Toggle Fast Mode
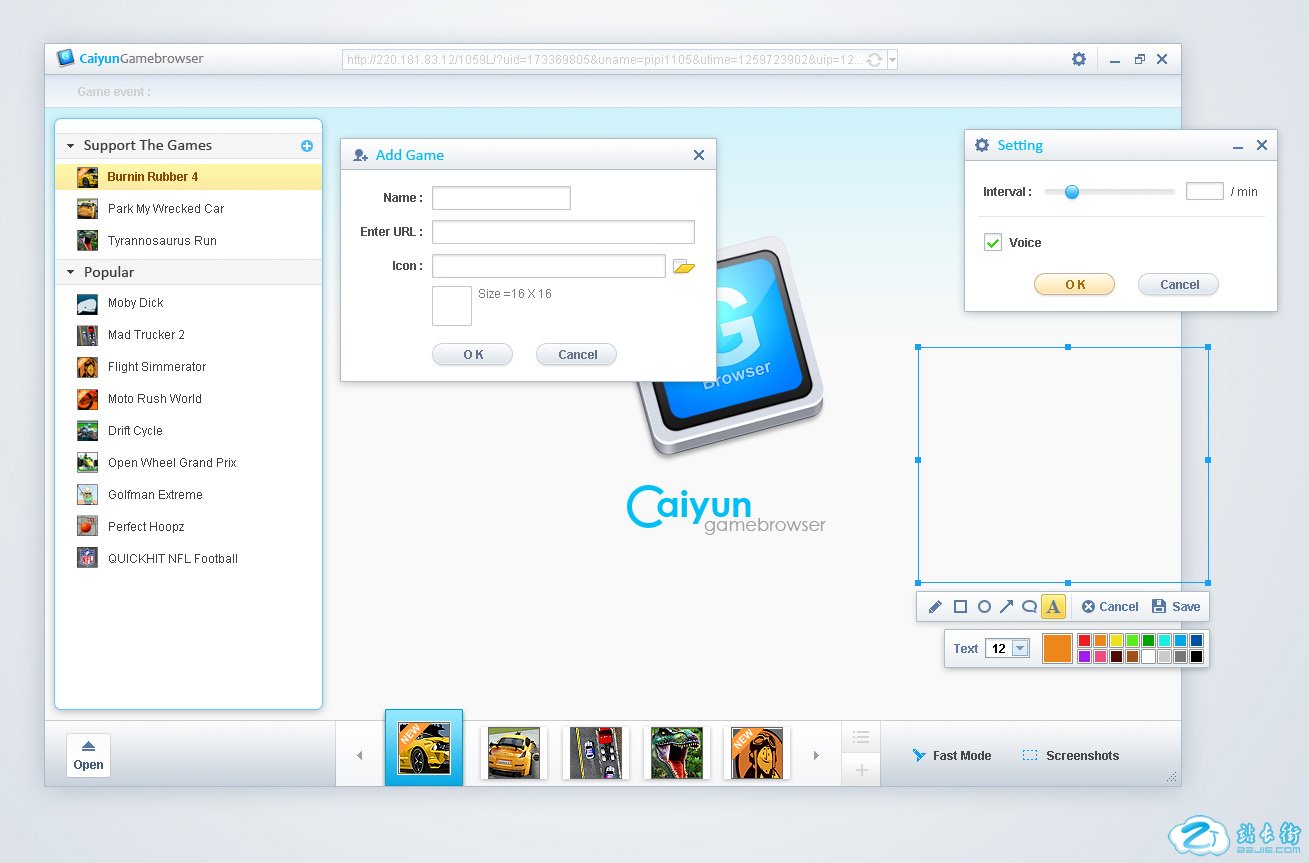The image size is (1309, 863). pos(952,756)
